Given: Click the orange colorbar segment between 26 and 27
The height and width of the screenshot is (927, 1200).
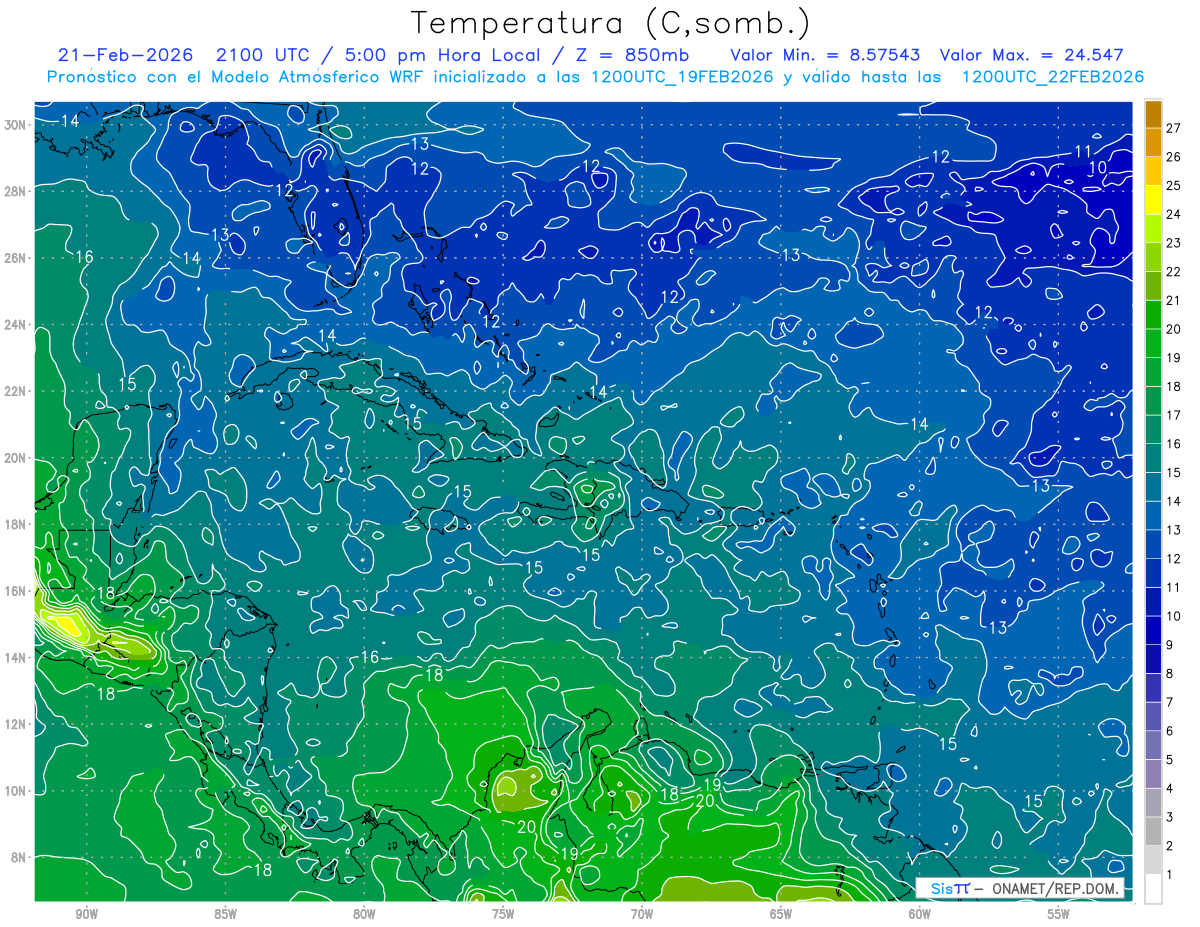Looking at the screenshot, I should coord(1153,143).
